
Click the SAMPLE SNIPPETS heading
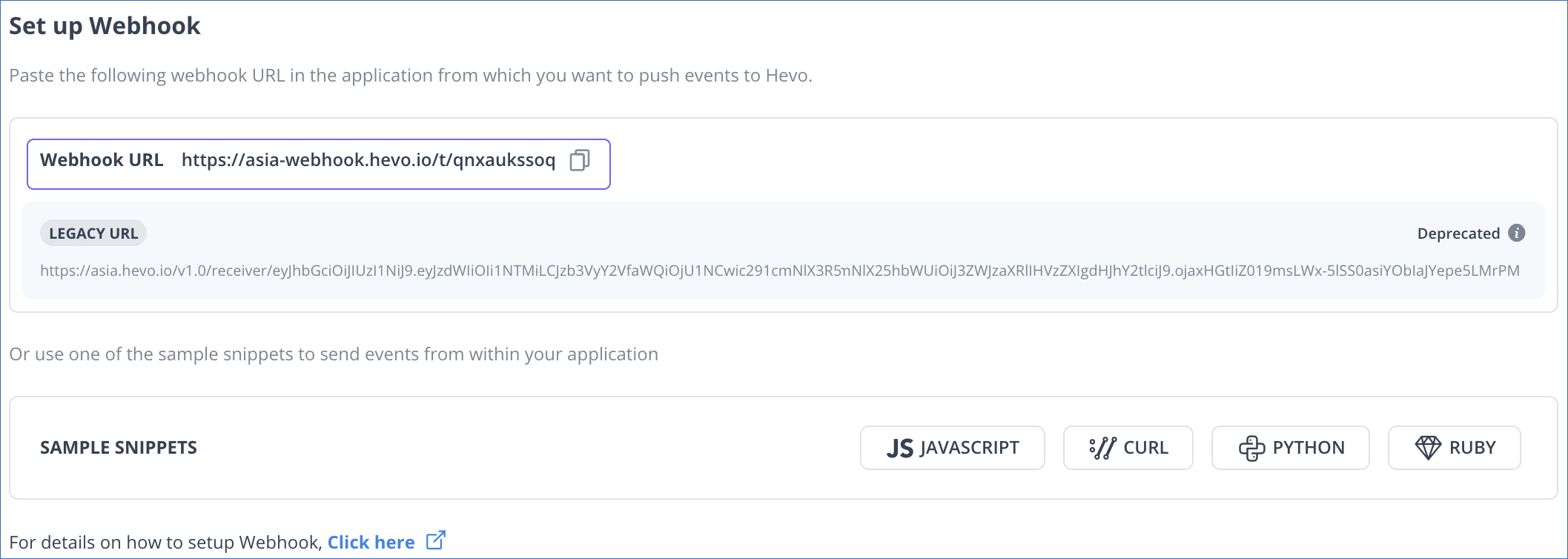pyautogui.click(x=119, y=448)
